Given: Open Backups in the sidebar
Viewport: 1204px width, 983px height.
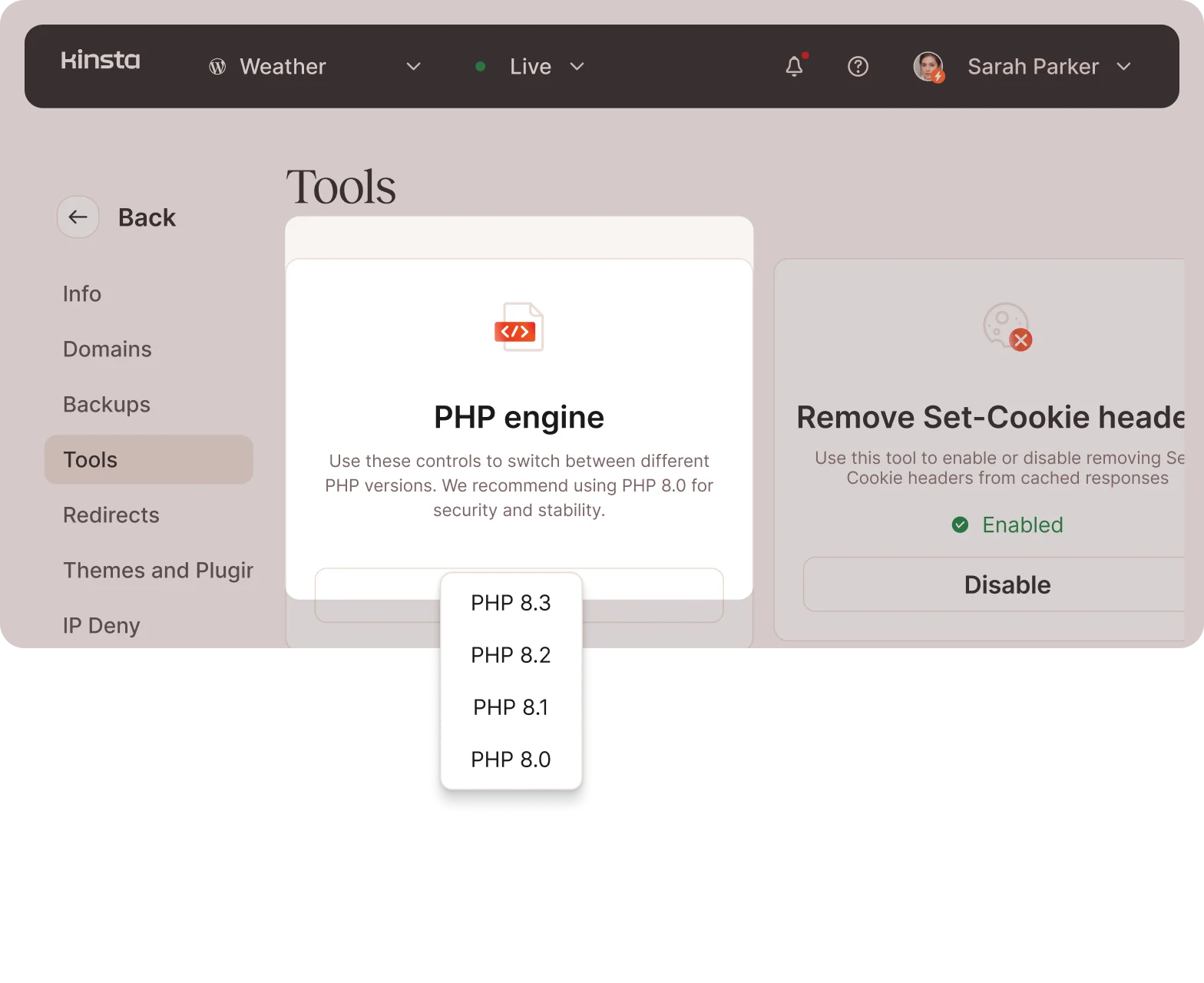Looking at the screenshot, I should tap(107, 405).
